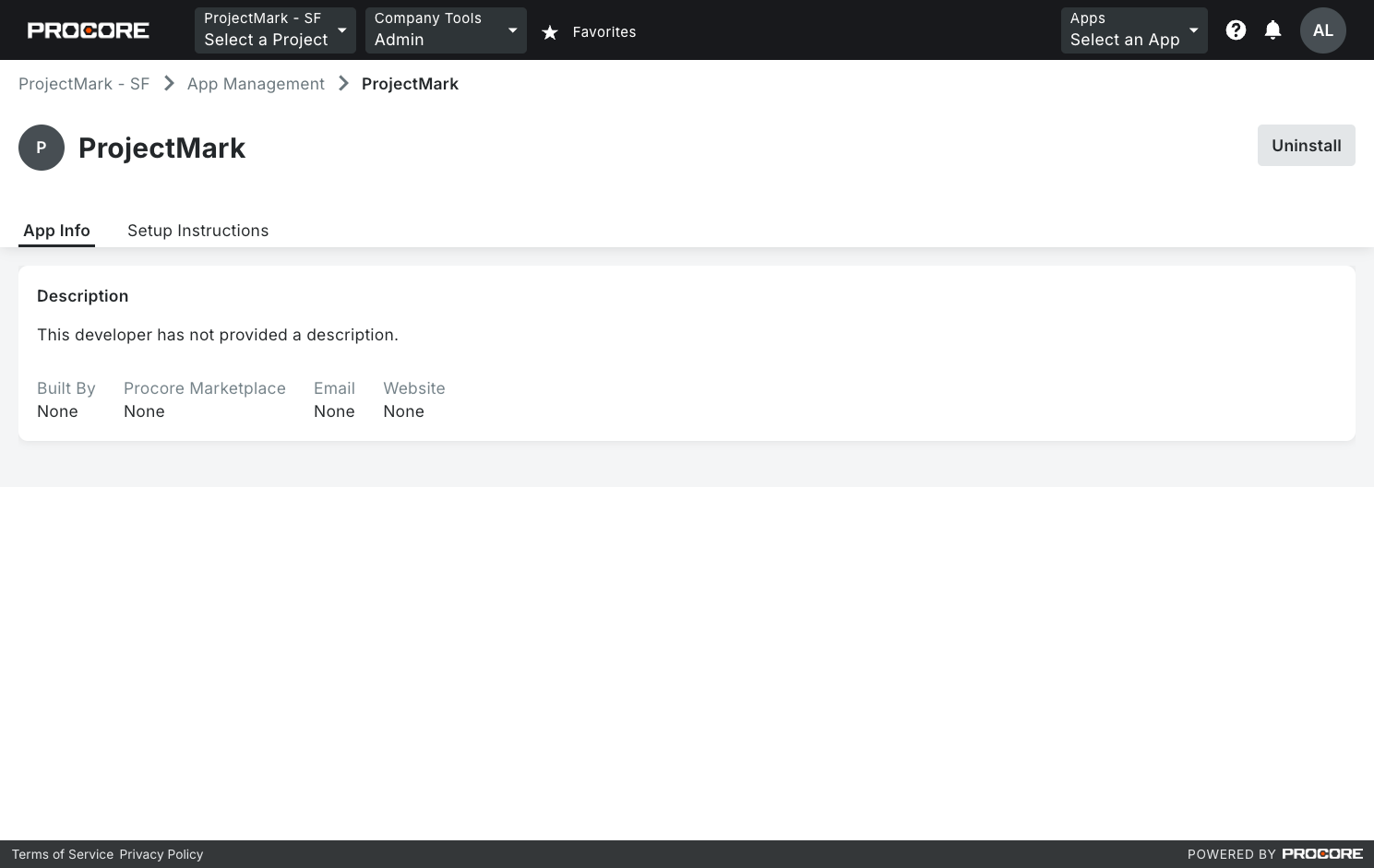Viewport: 1374px width, 868px height.
Task: Click the ProjectMark round P app icon
Action: tap(42, 148)
